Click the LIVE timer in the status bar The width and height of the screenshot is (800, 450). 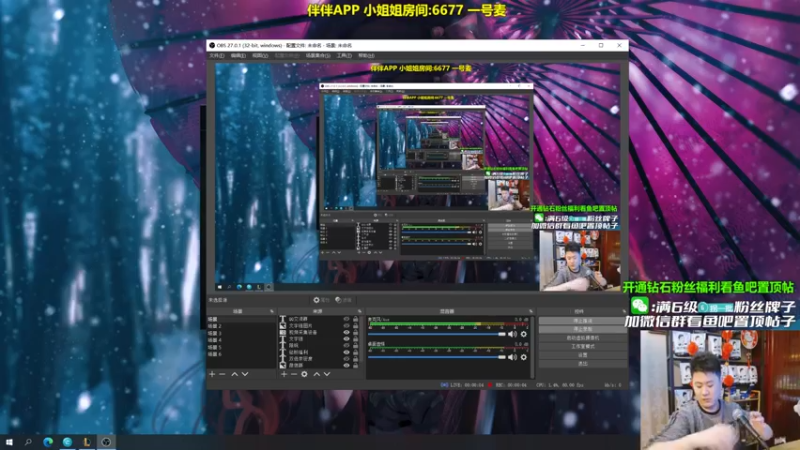tap(467, 385)
